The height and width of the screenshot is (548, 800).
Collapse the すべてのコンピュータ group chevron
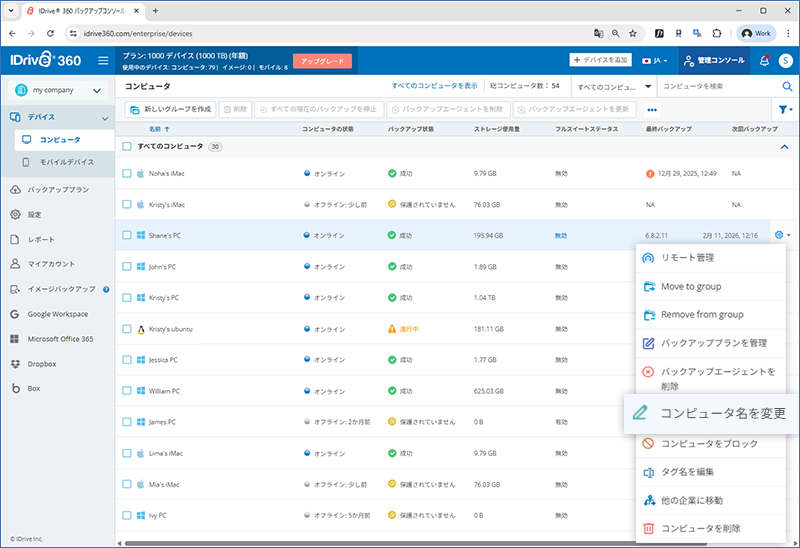click(783, 147)
